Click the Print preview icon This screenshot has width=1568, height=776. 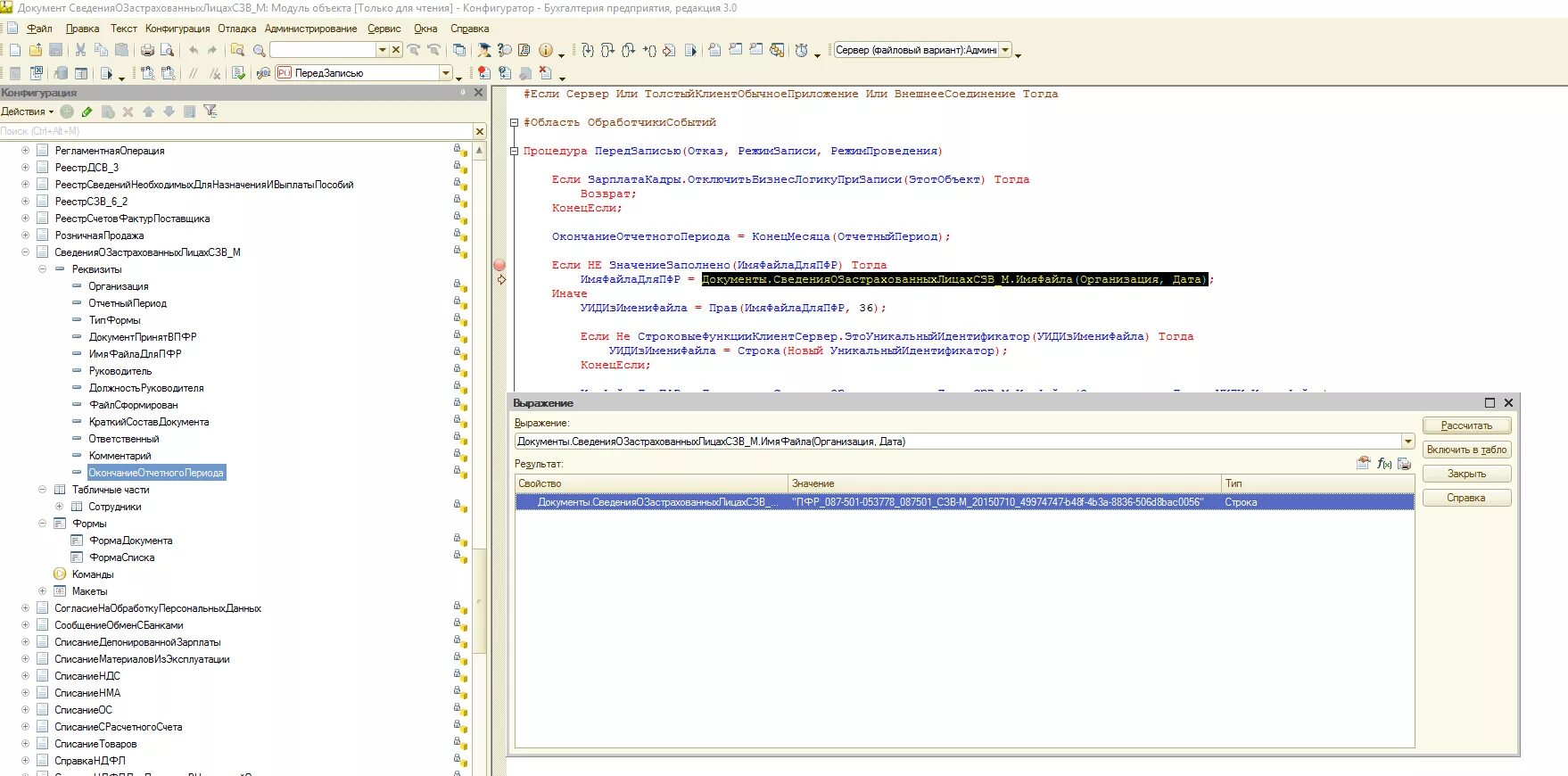(x=167, y=50)
